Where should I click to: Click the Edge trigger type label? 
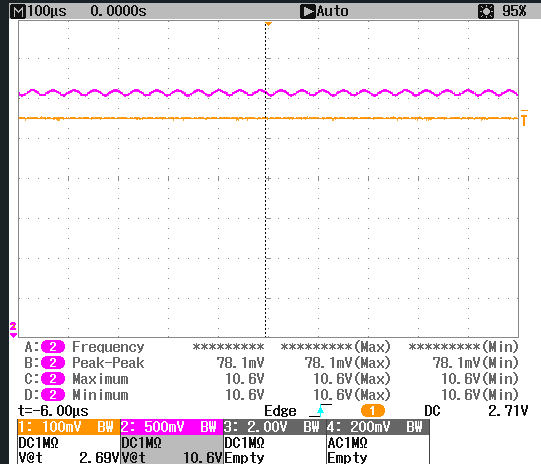[280, 411]
